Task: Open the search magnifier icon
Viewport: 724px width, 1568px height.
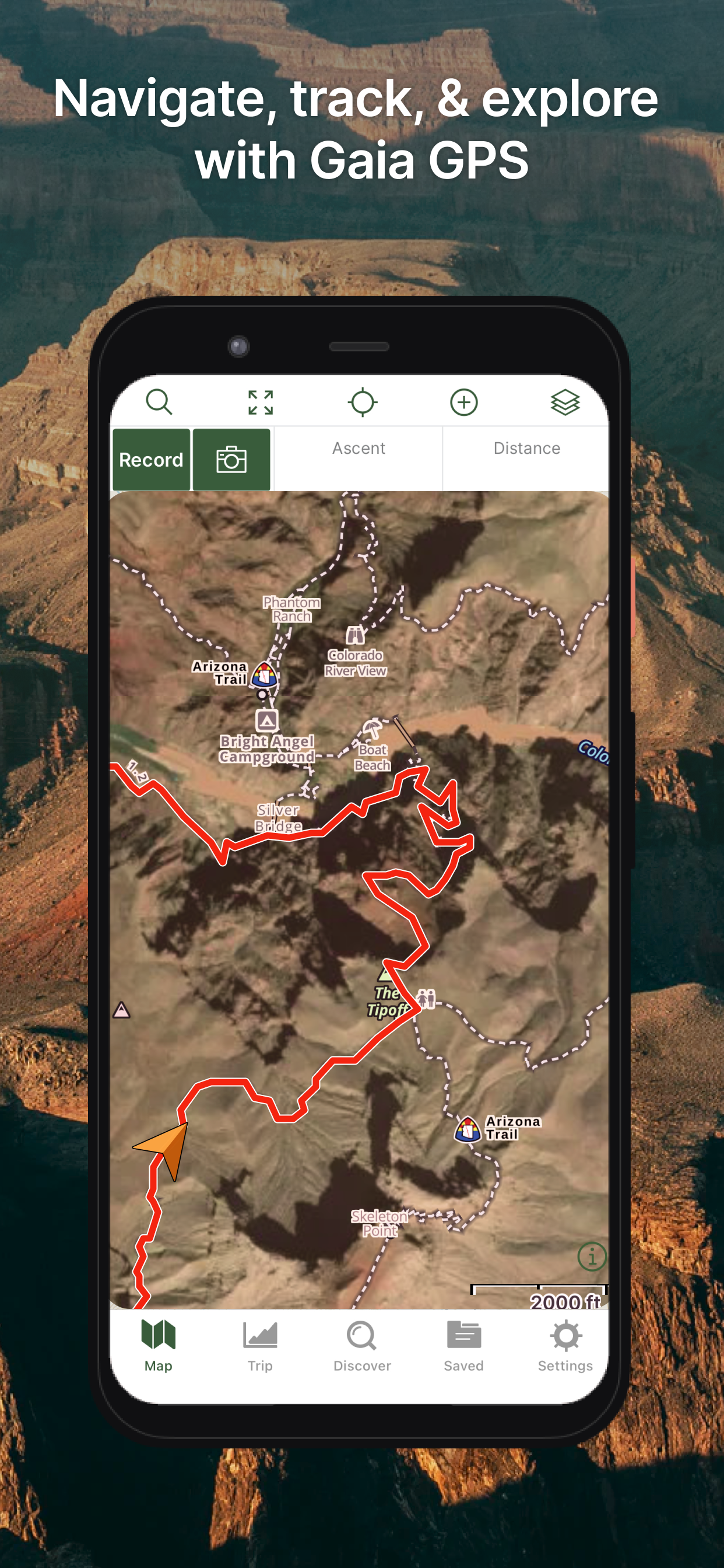Action: click(x=159, y=402)
